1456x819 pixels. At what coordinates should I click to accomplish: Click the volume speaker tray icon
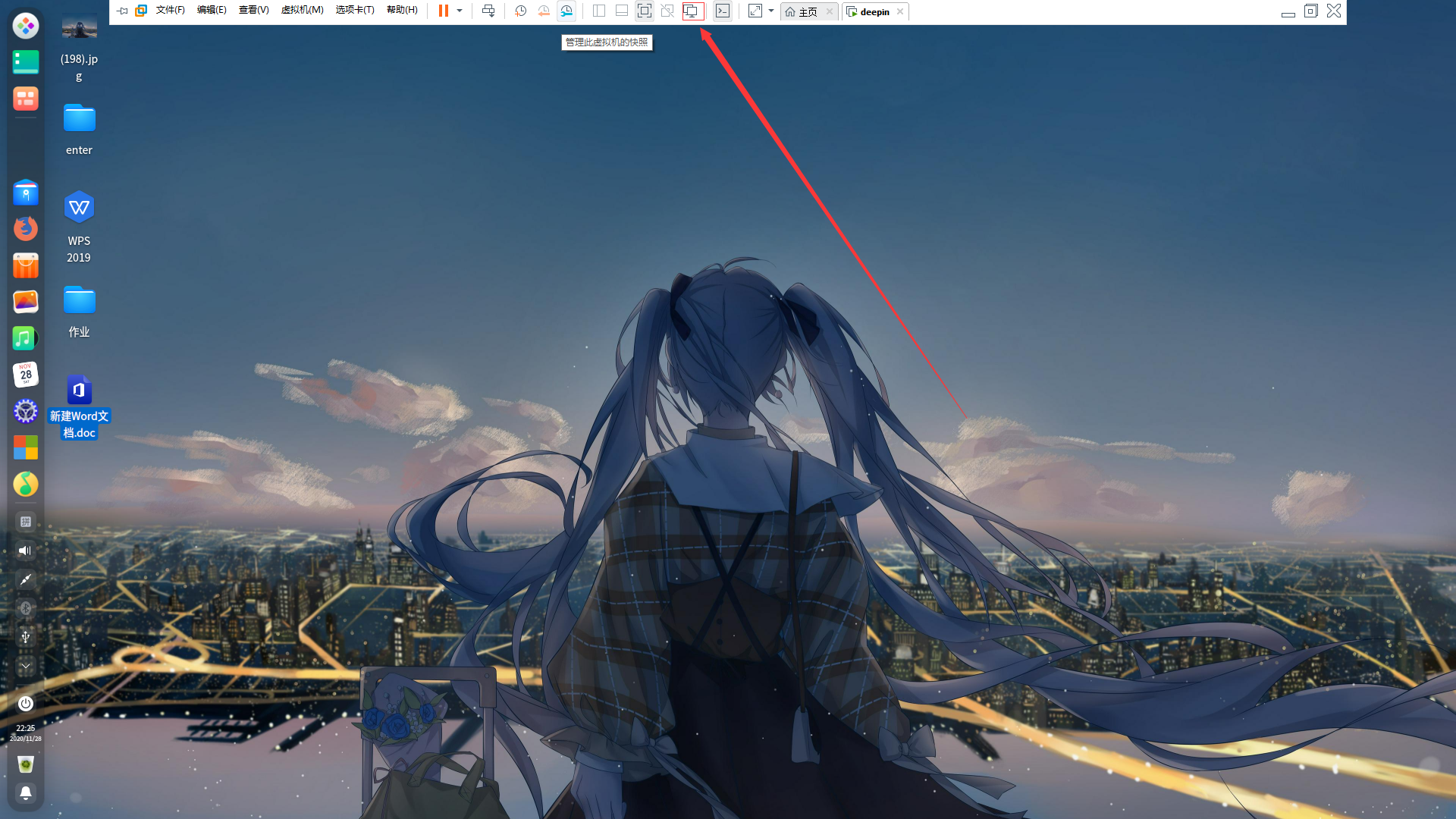click(x=26, y=551)
